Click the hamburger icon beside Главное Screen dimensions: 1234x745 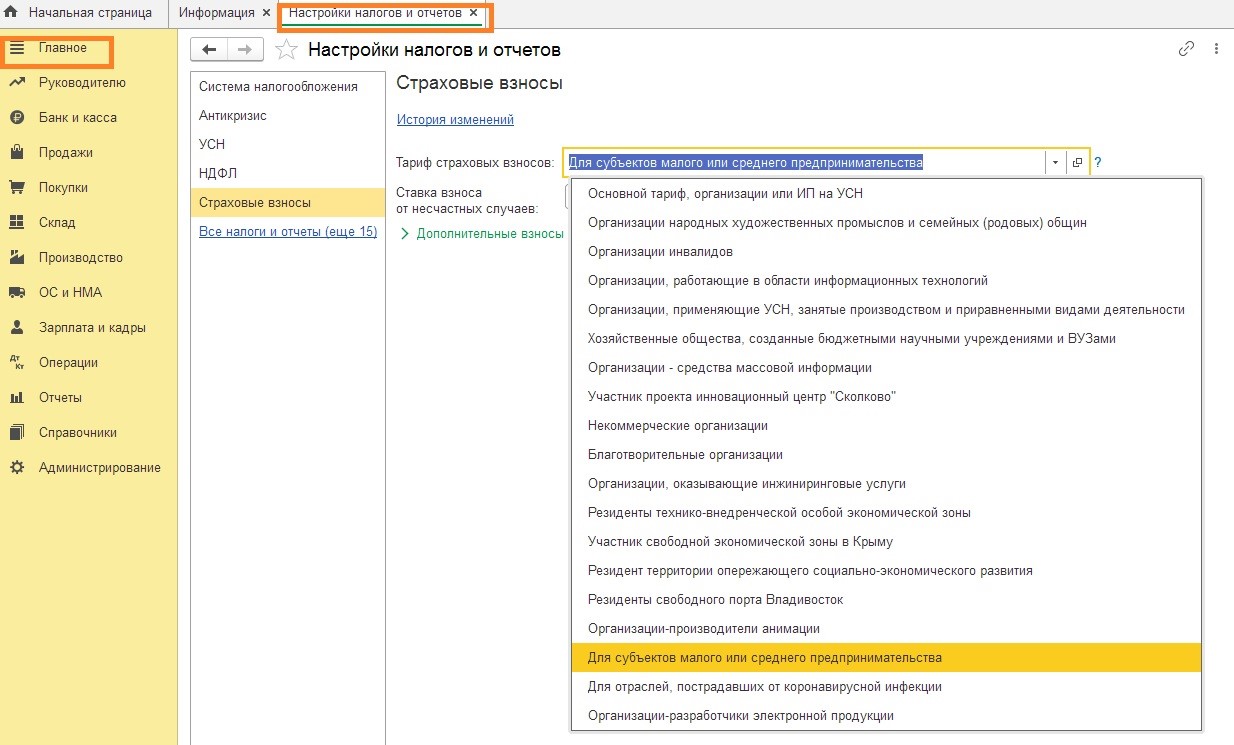click(x=17, y=48)
